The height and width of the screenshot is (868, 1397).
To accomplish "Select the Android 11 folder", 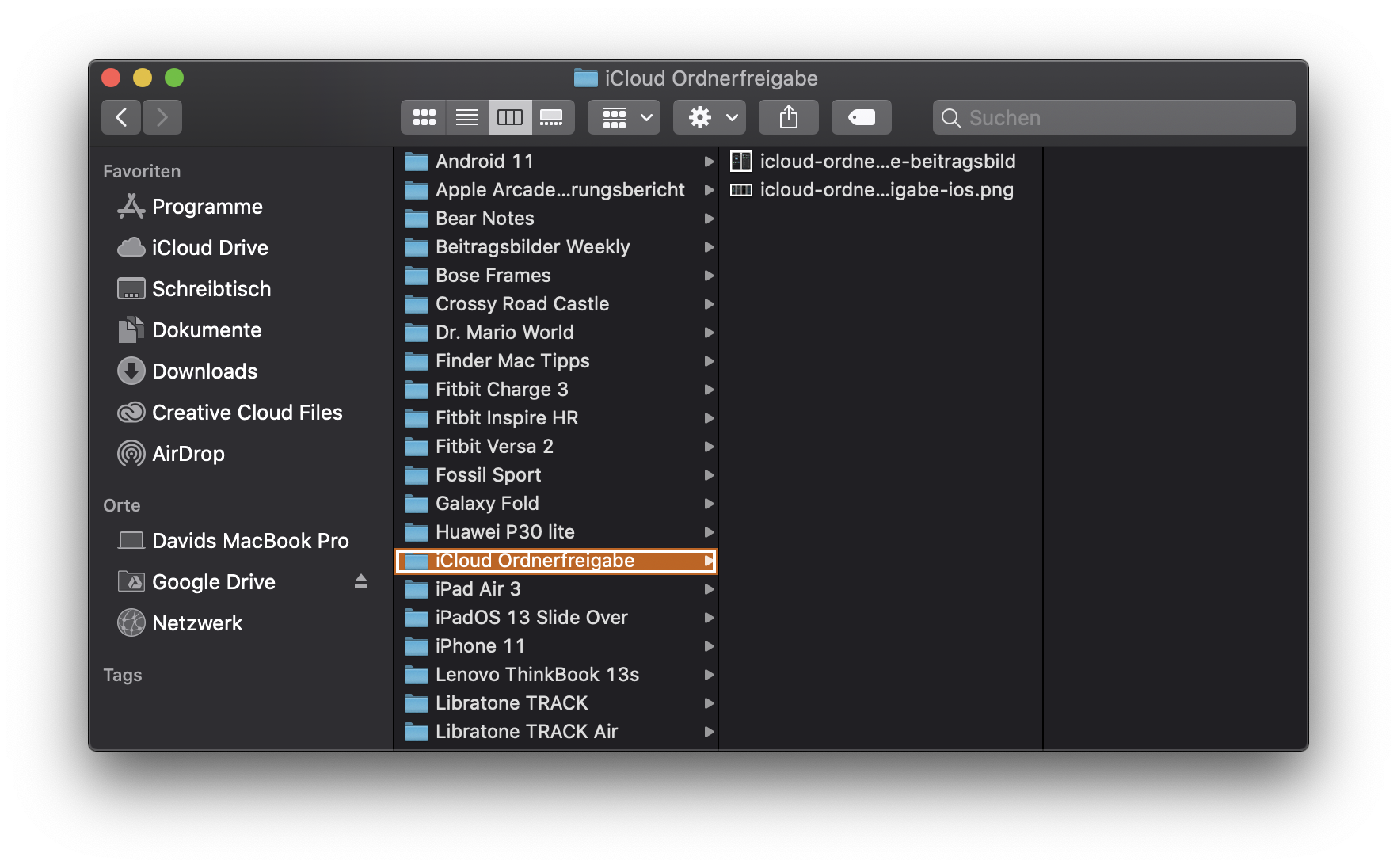I will pyautogui.click(x=556, y=162).
